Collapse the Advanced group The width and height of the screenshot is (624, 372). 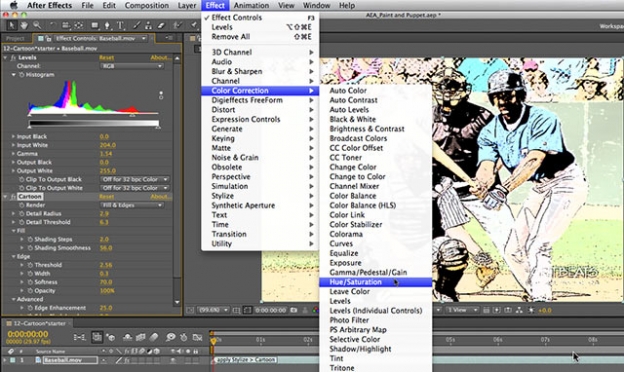coord(14,299)
